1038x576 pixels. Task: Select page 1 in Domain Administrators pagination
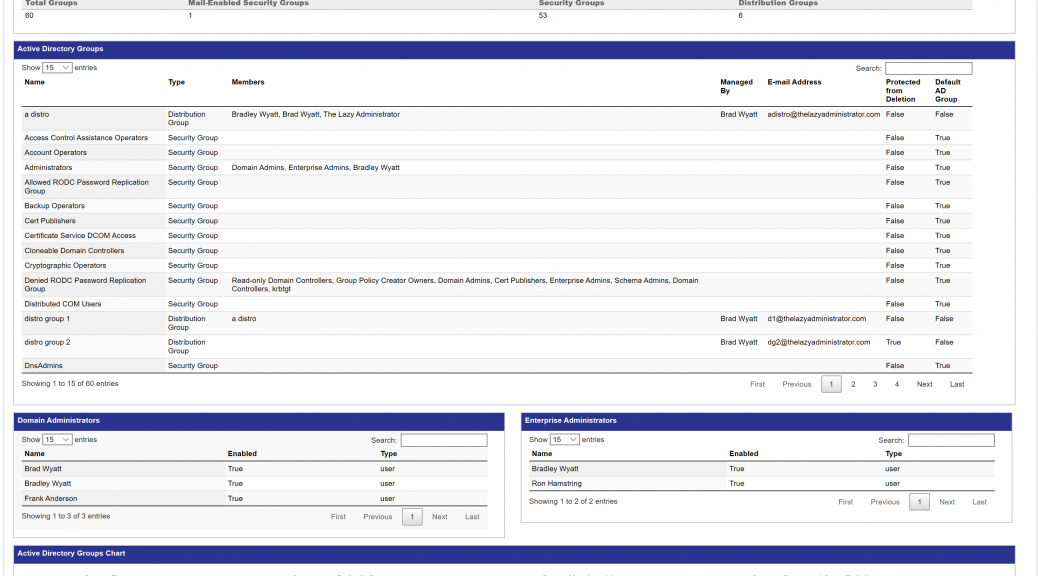[x=412, y=516]
